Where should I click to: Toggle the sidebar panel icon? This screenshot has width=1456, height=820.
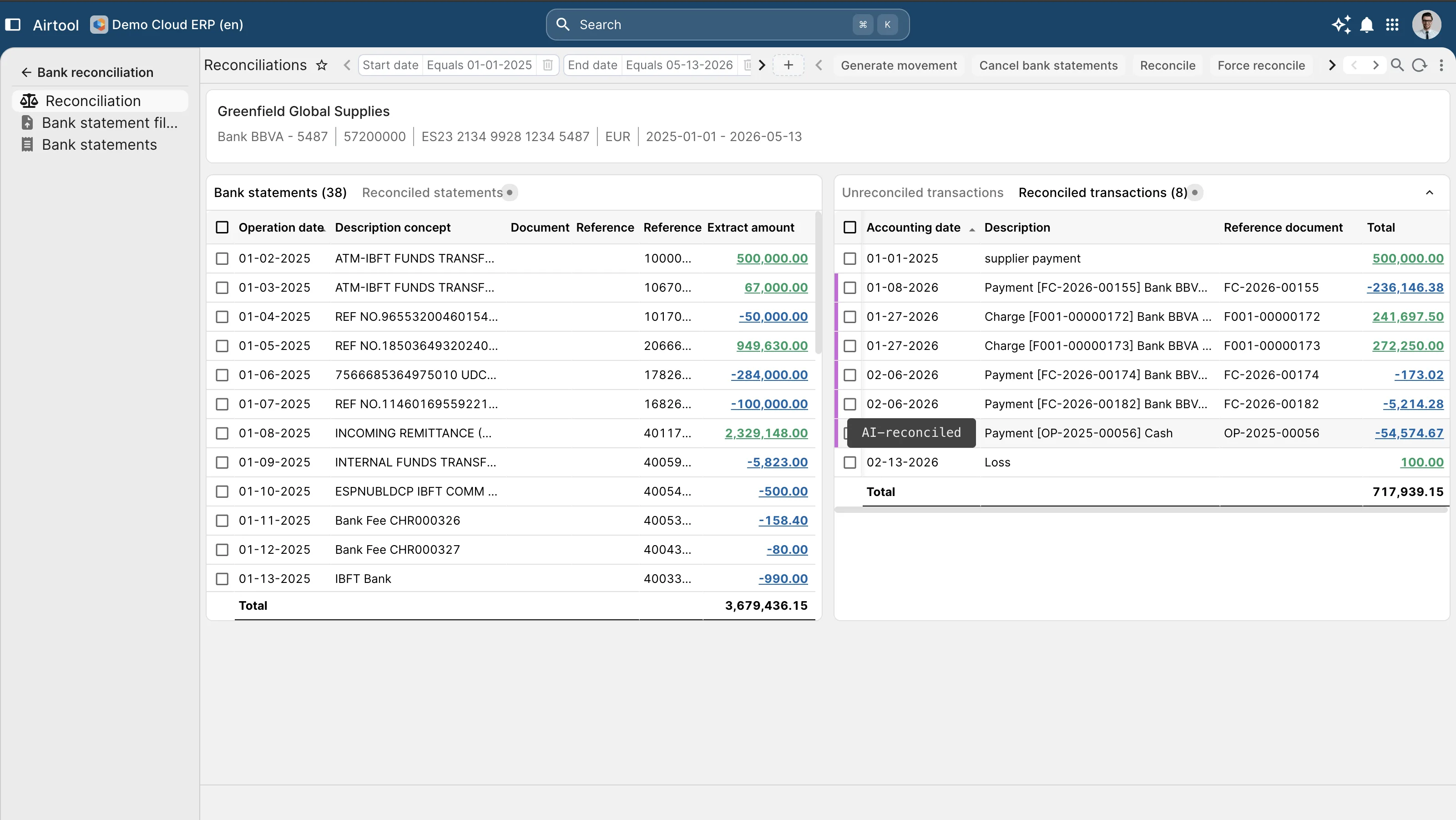point(12,24)
